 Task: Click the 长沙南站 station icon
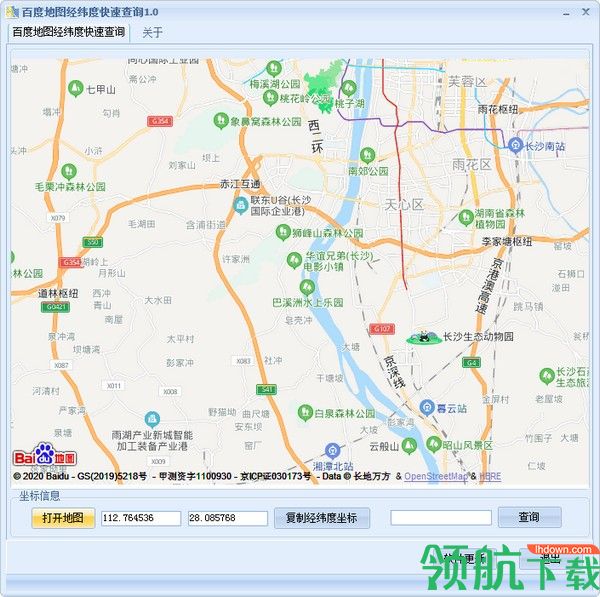515,145
